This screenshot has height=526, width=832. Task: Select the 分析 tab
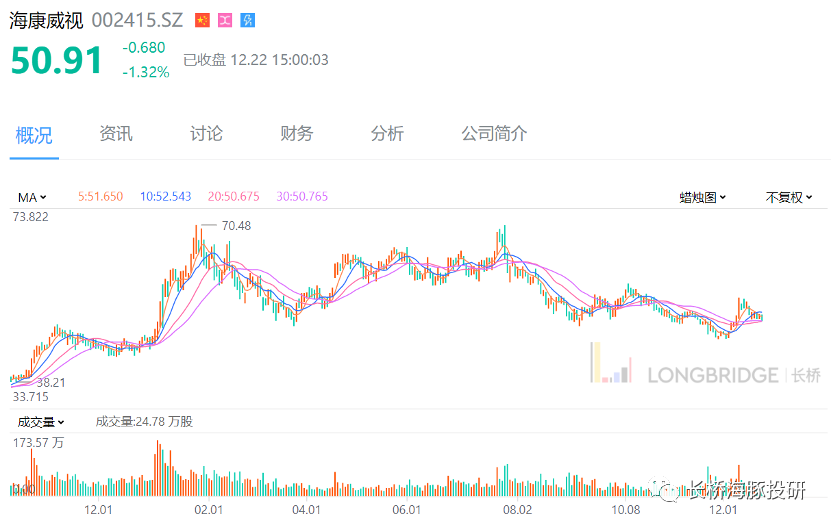pos(387,134)
